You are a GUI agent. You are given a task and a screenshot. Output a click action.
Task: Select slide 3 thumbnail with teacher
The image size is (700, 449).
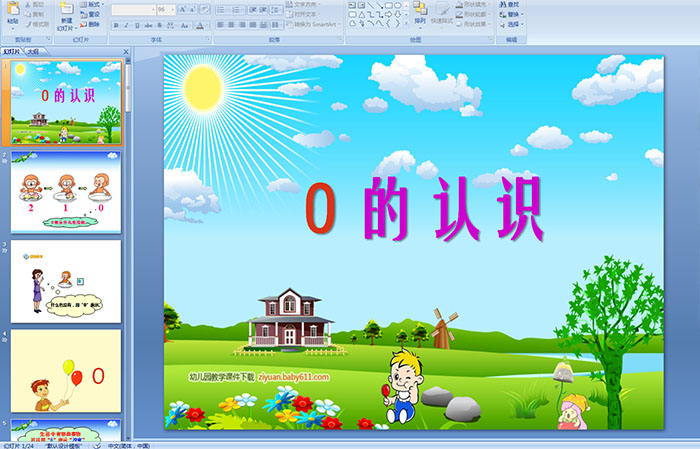click(x=66, y=282)
